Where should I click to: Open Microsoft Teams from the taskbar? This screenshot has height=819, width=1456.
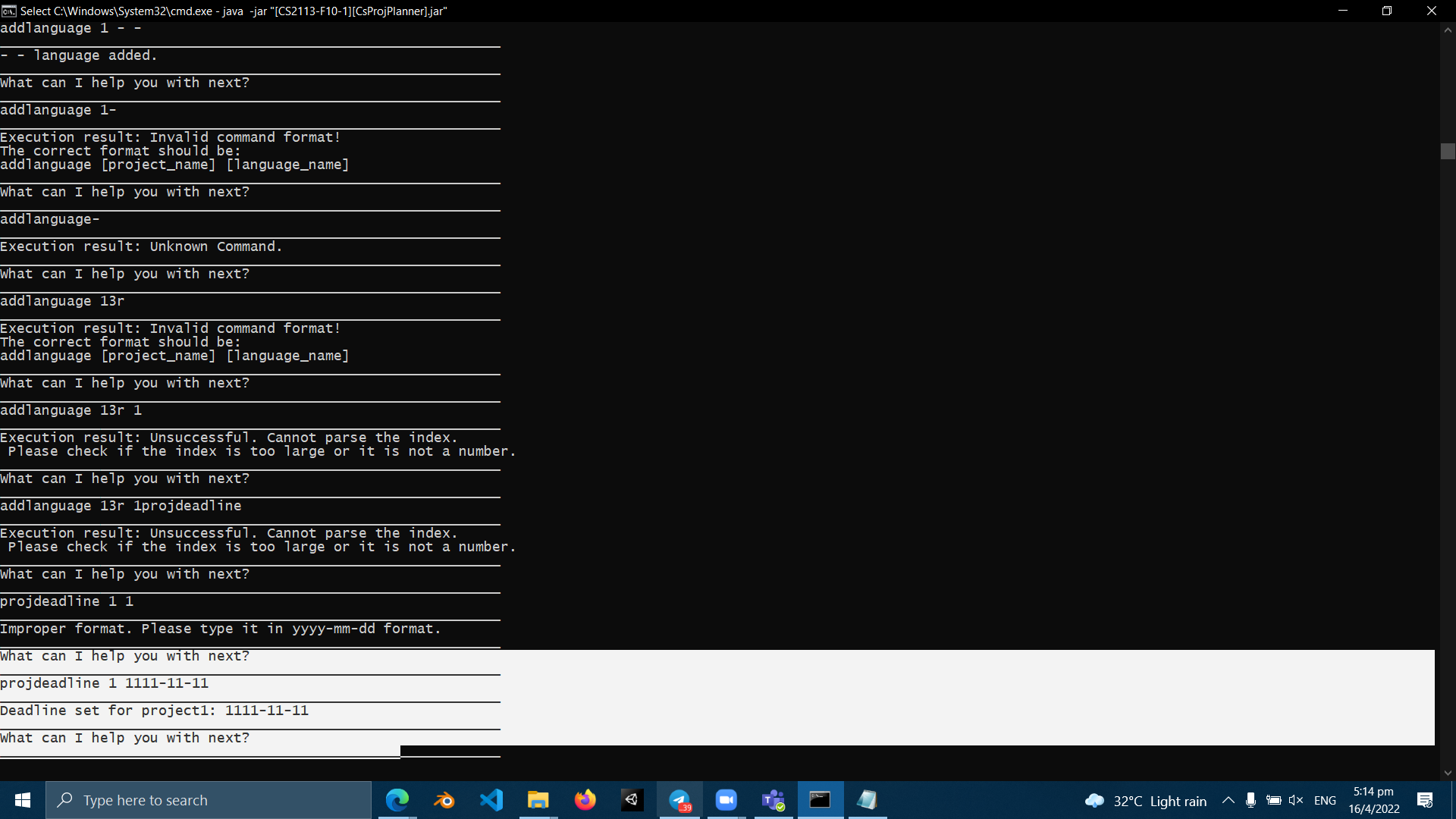coord(773,800)
